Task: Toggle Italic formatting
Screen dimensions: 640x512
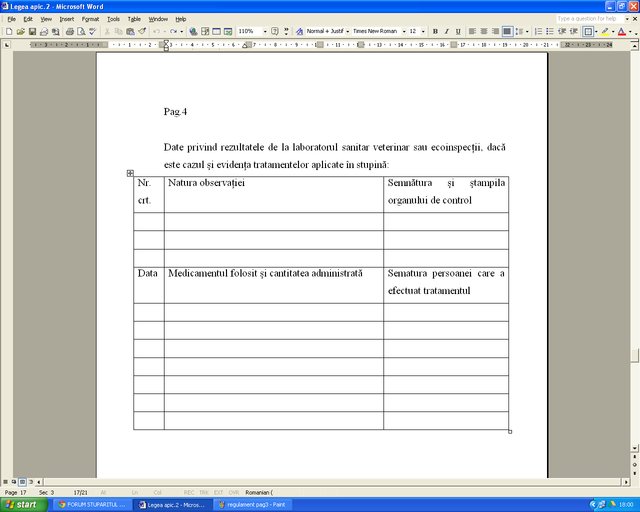Action: coord(447,31)
